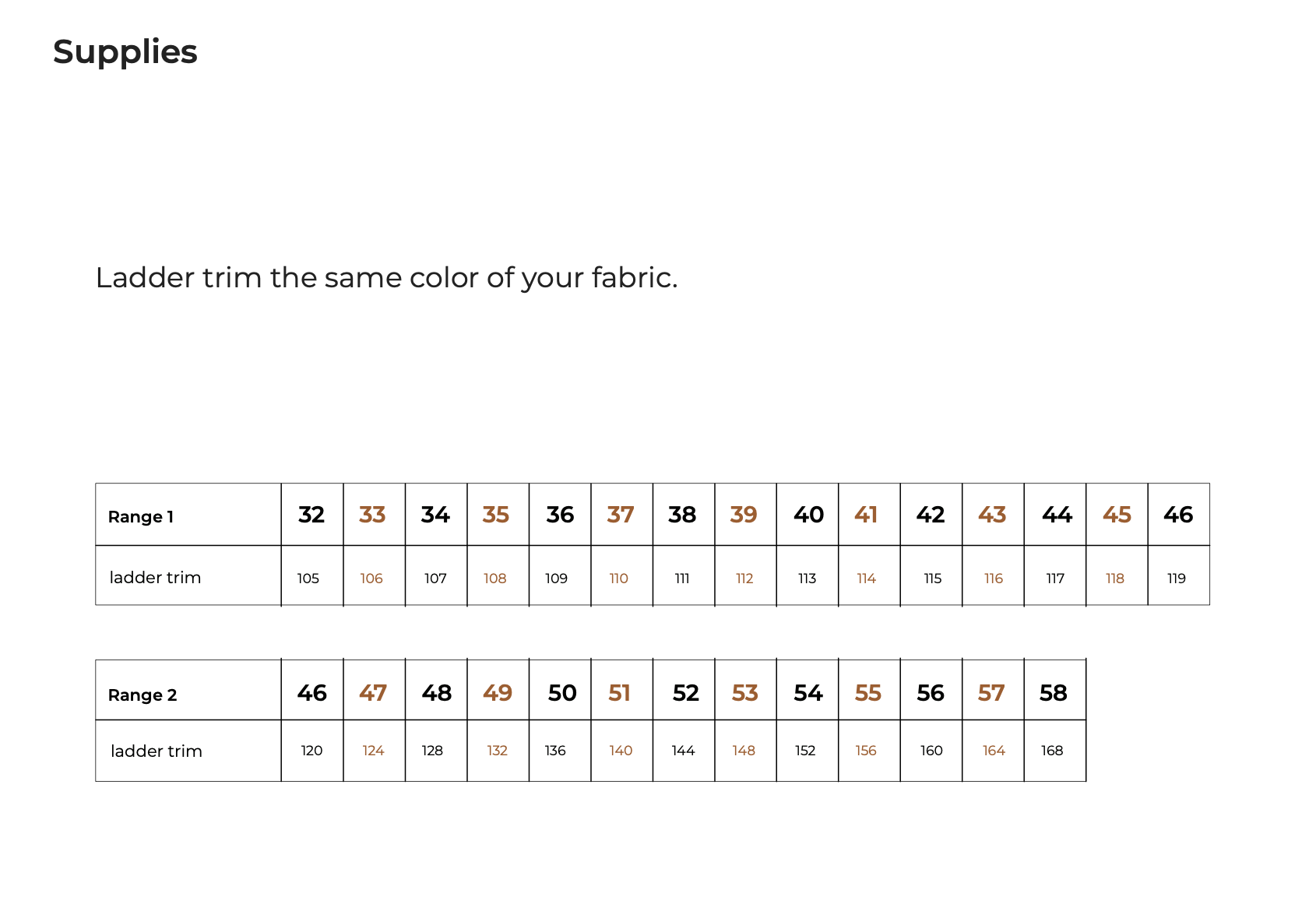Screen dimensions: 1316x897
Task: Click ladder trim value 120
Action: coord(311,751)
